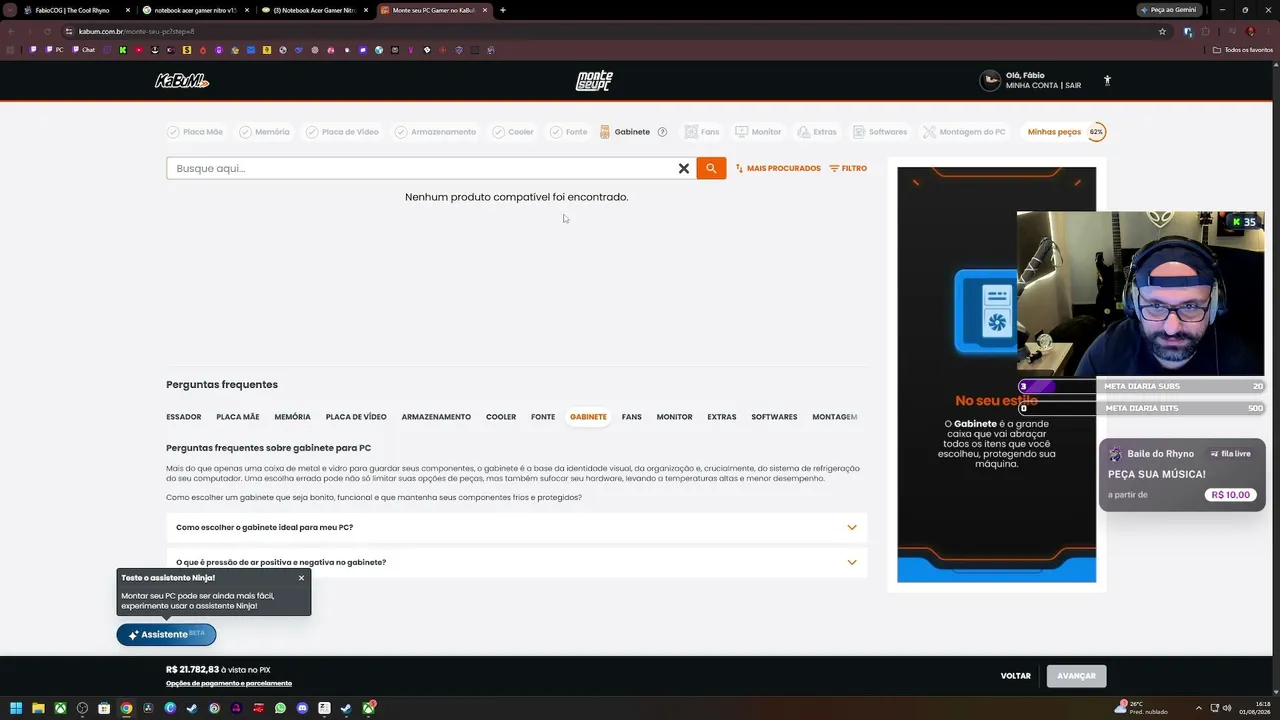This screenshot has height=720, width=1280.
Task: Go to the completed Armazenamento step
Action: click(x=435, y=132)
